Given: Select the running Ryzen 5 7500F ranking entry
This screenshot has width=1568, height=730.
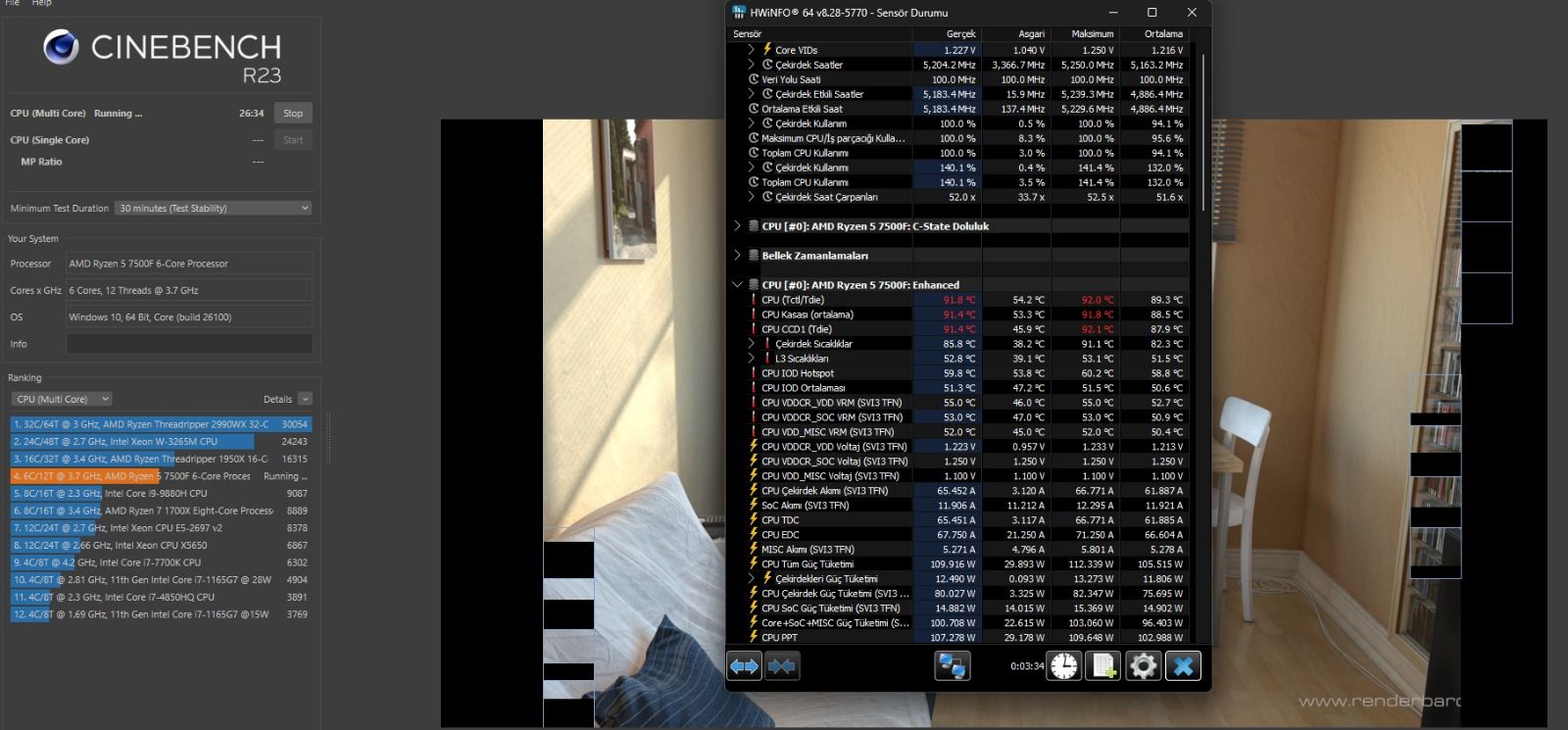Looking at the screenshot, I should coord(161,476).
